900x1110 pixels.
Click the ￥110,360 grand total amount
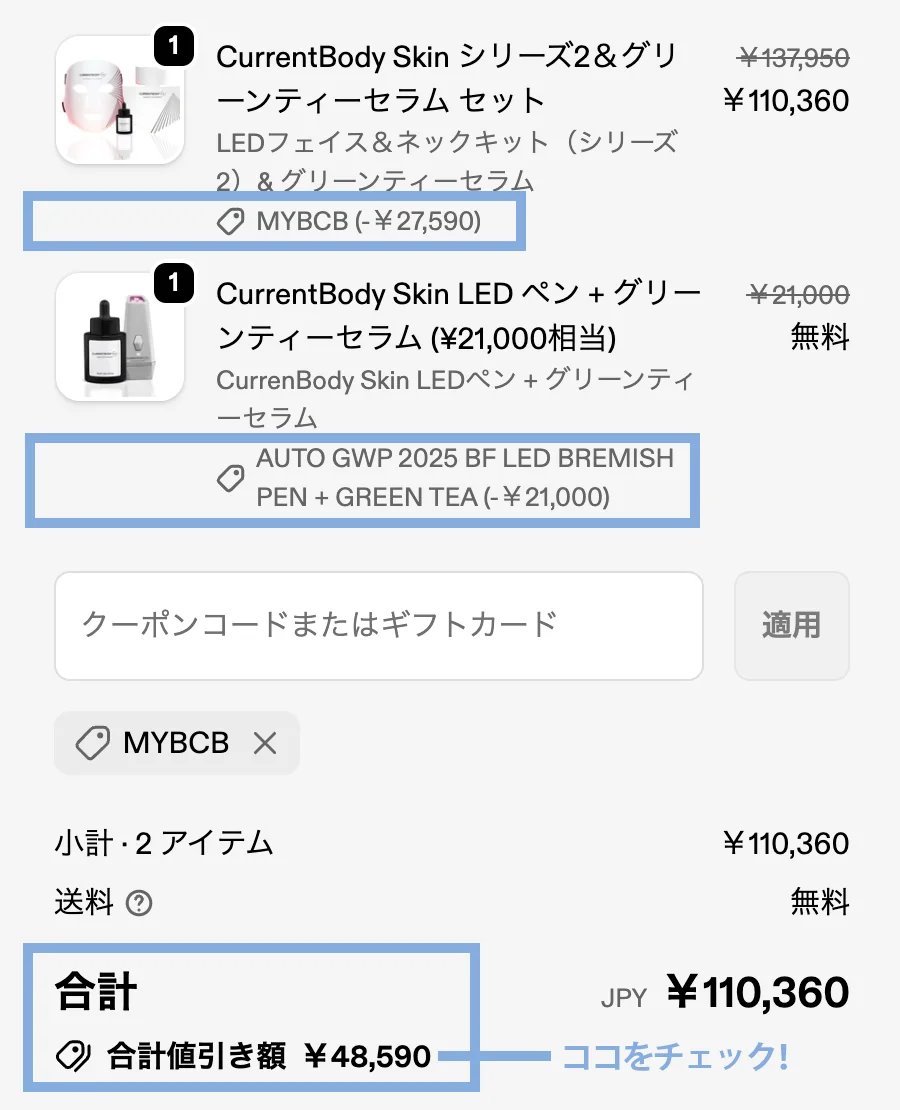(757, 993)
